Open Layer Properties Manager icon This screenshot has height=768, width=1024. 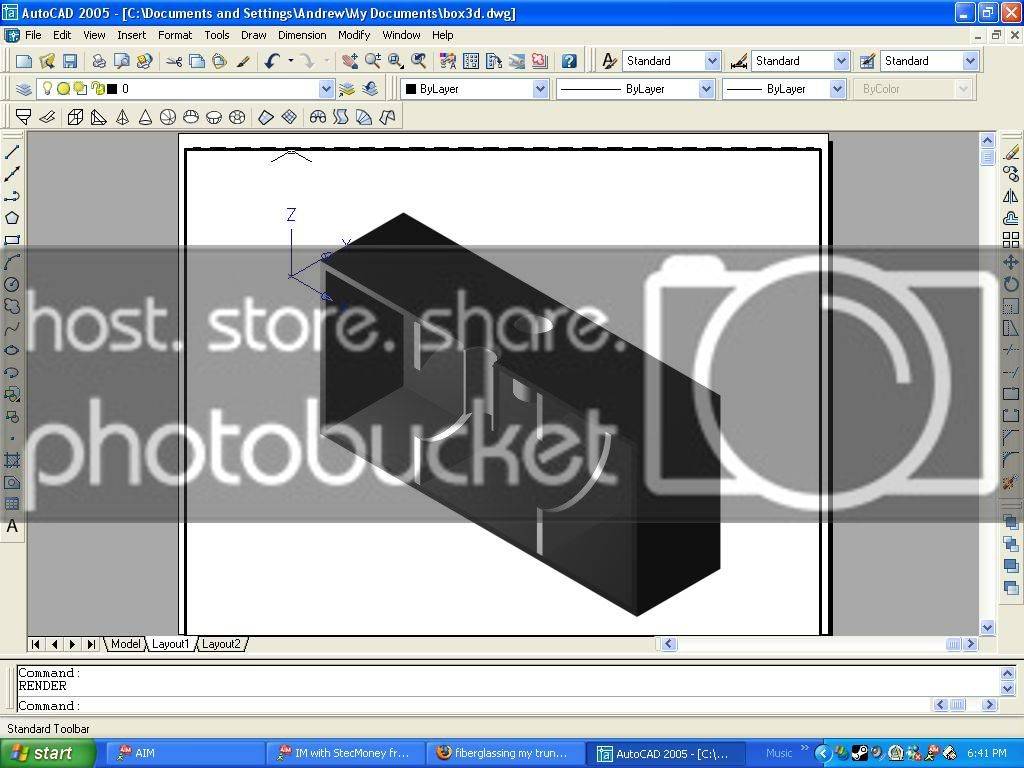pyautogui.click(x=24, y=89)
